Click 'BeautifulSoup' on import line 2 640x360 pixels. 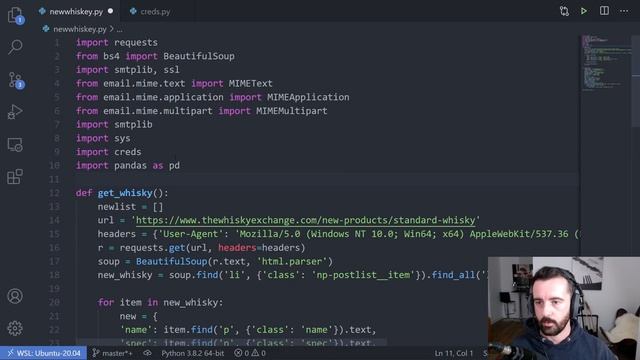pos(199,56)
